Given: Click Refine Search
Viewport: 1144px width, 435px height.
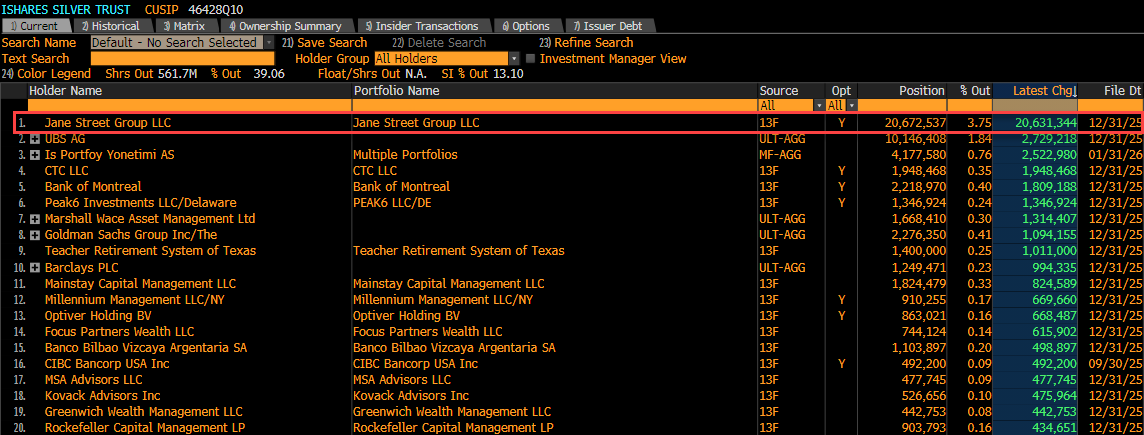Looking at the screenshot, I should pos(586,43).
